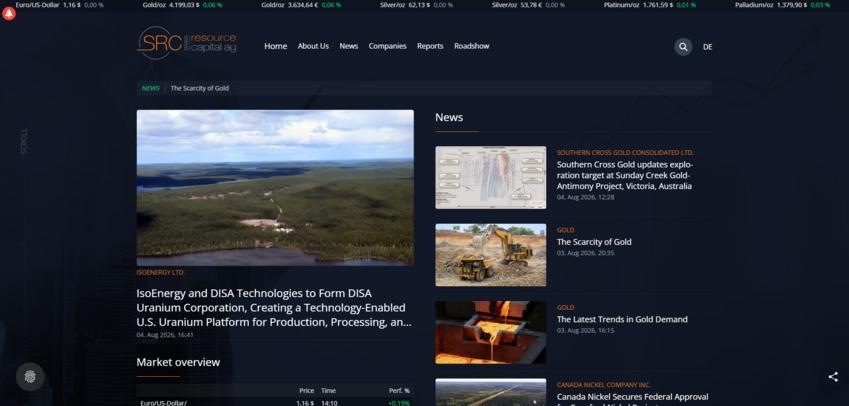
Task: Click the vertical SCROLL indicator
Action: pos(24,141)
